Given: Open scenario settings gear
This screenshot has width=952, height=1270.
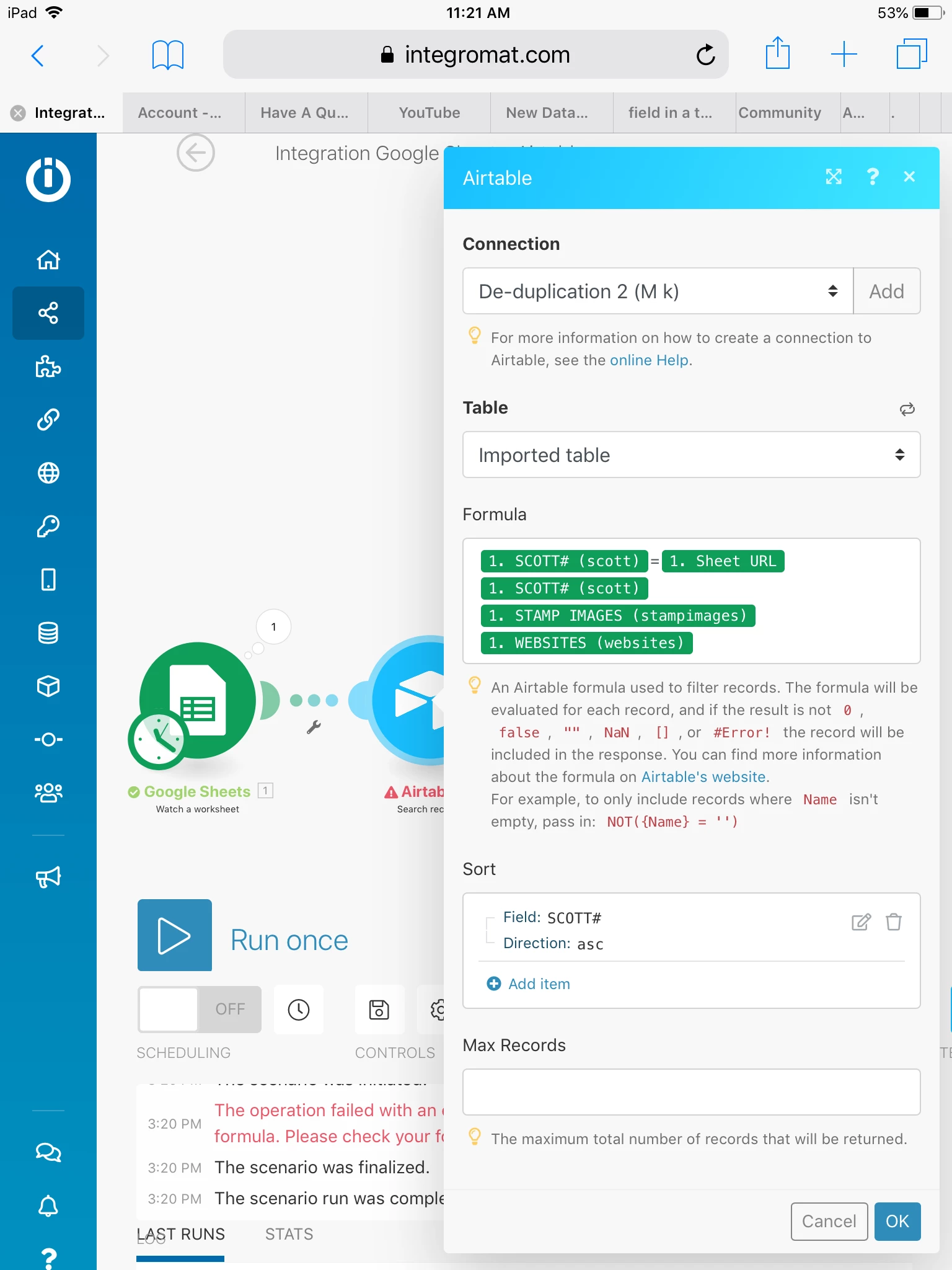Looking at the screenshot, I should (438, 1010).
